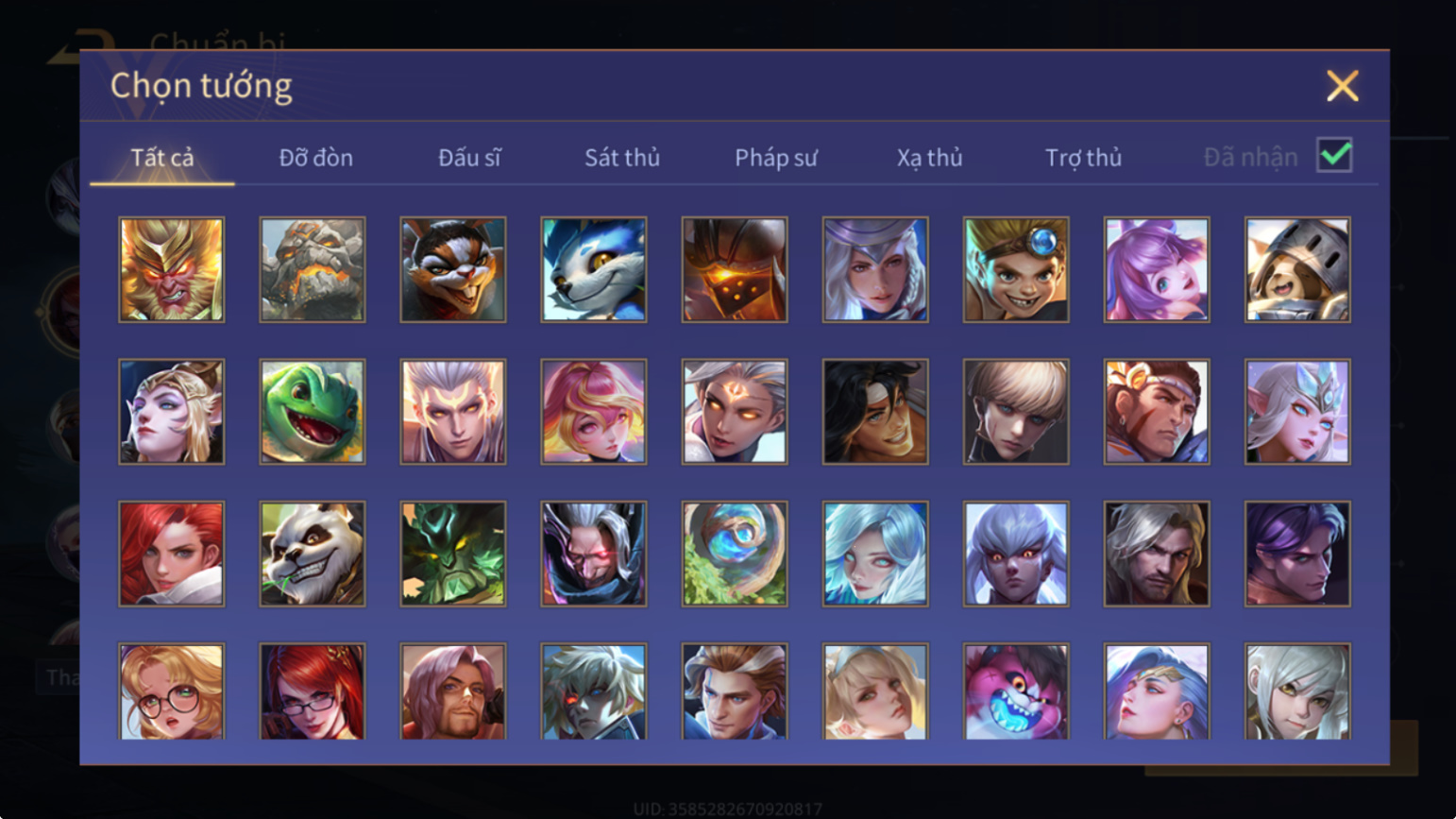Show the Pháp sư hero category
This screenshot has height=819, width=1456.
click(776, 158)
